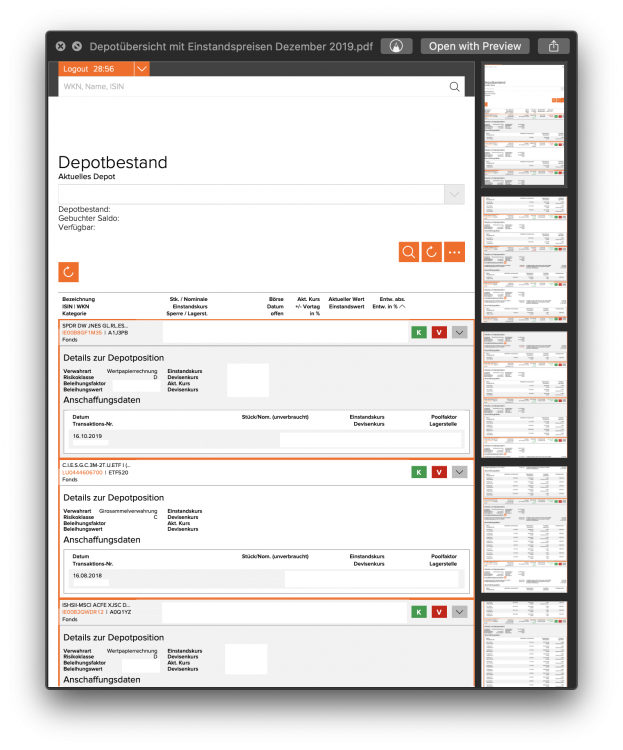623x750 pixels.
Task: Select first page thumbnail in sidebar
Action: coord(524,125)
